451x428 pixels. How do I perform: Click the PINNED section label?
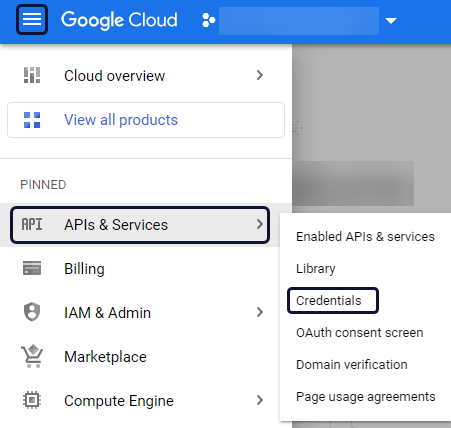pyautogui.click(x=43, y=185)
